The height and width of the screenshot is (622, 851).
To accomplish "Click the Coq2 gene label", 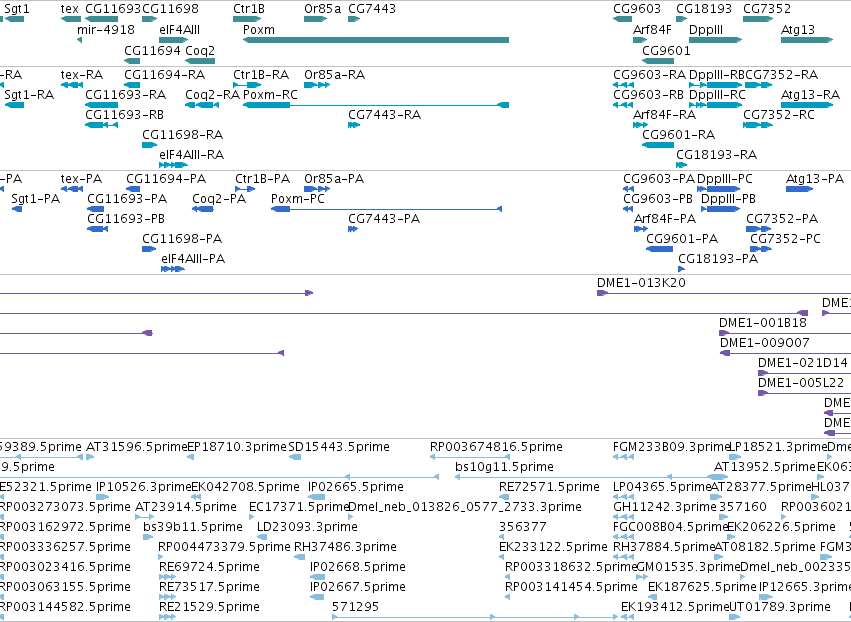I will pos(200,51).
